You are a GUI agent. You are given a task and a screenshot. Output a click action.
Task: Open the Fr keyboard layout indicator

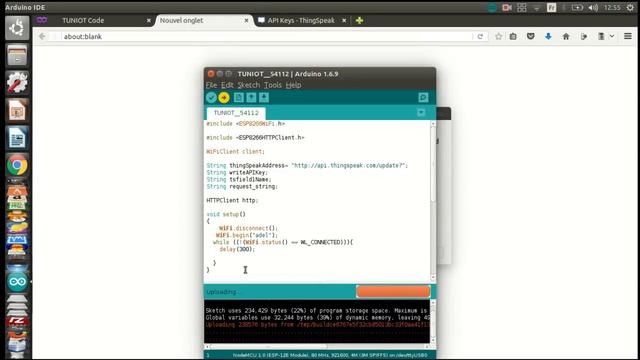[x=551, y=8]
